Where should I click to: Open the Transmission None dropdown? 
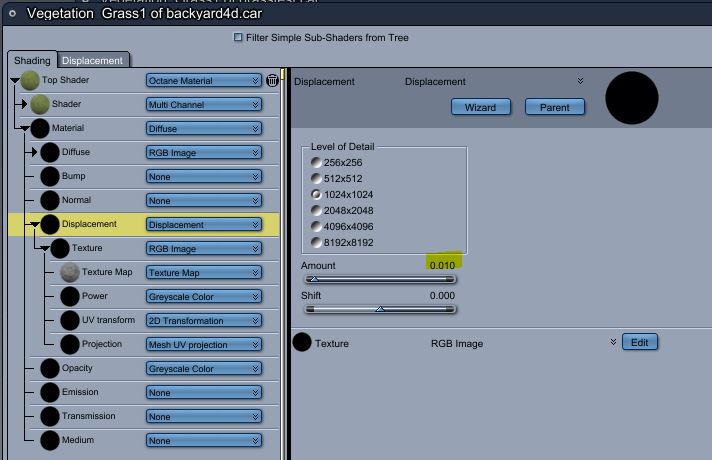[204, 416]
